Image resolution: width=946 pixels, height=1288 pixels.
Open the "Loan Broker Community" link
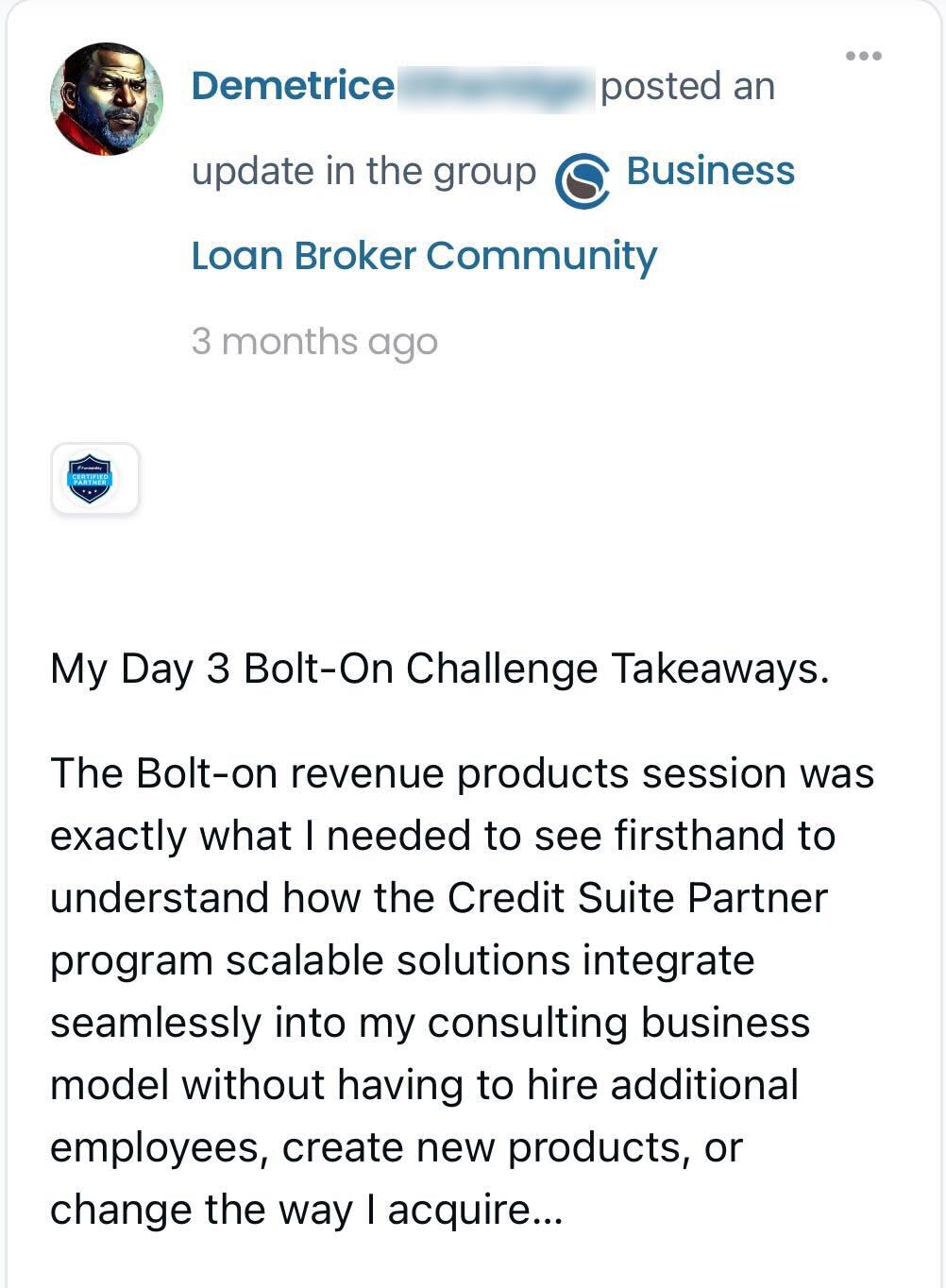coord(424,256)
